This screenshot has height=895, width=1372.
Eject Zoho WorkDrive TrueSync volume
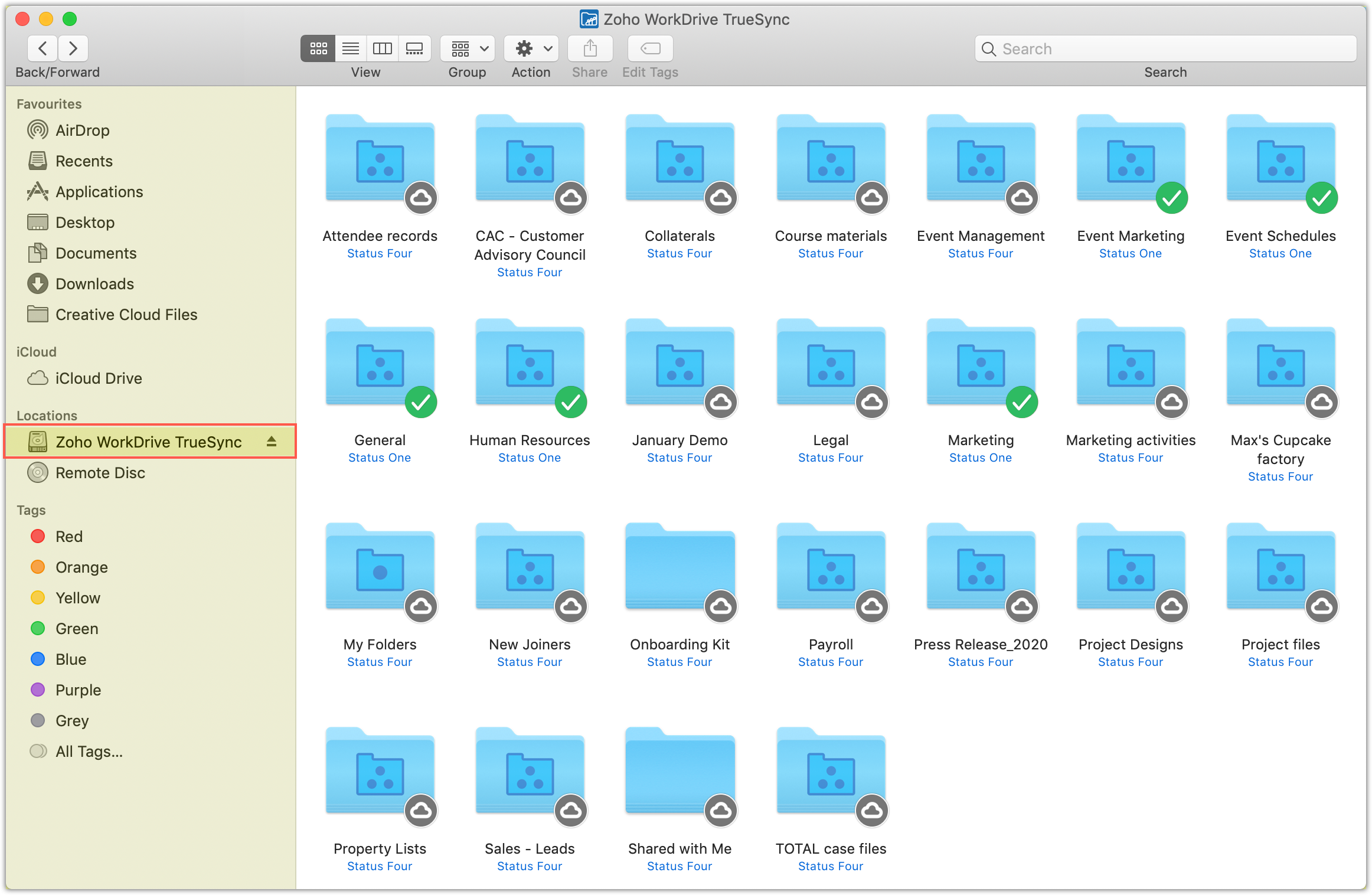(272, 442)
